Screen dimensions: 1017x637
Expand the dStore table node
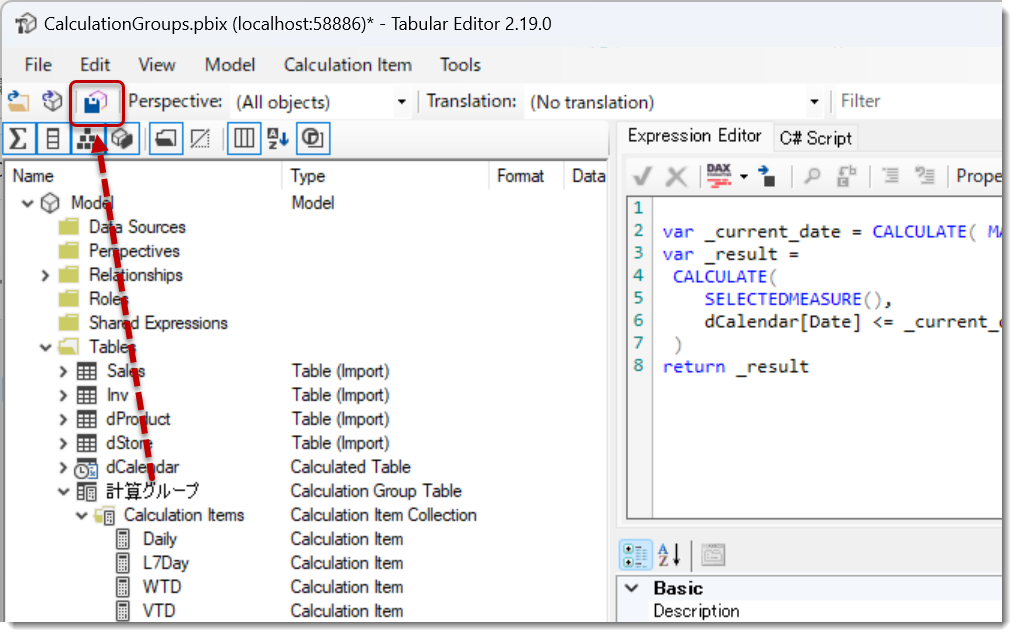pos(63,444)
